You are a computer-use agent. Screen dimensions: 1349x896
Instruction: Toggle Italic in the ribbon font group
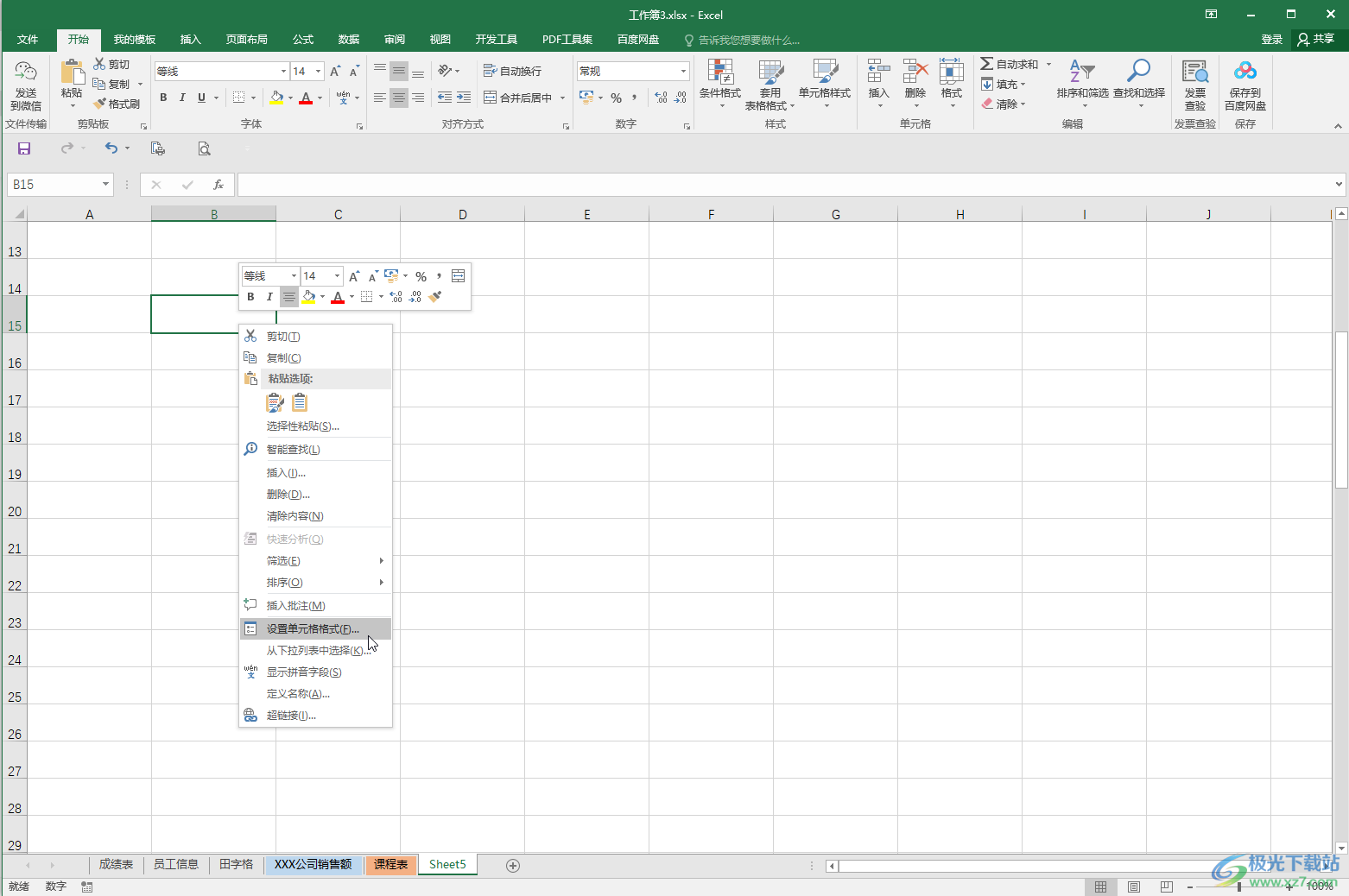point(182,98)
